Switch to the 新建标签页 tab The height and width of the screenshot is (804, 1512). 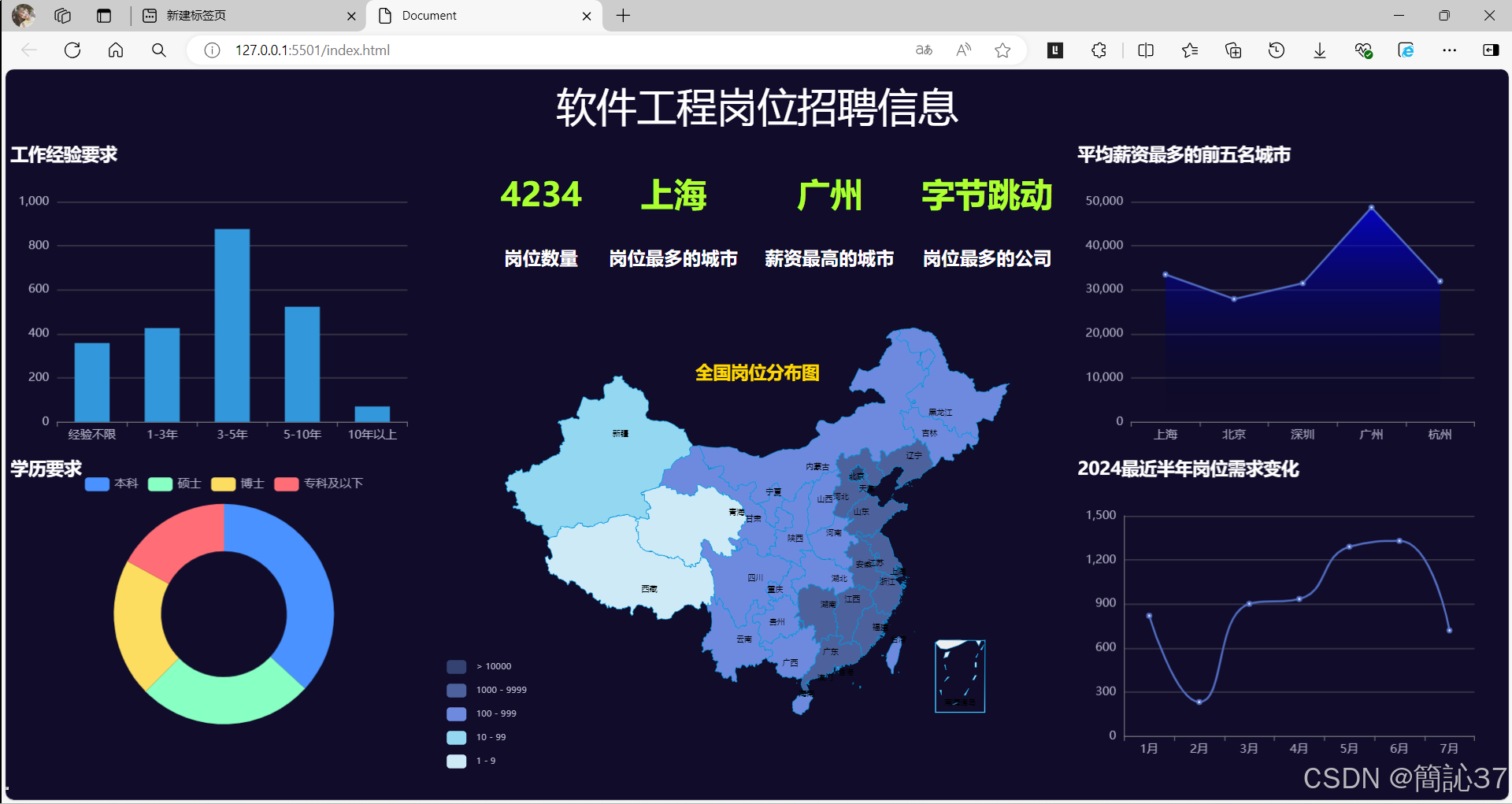[236, 16]
